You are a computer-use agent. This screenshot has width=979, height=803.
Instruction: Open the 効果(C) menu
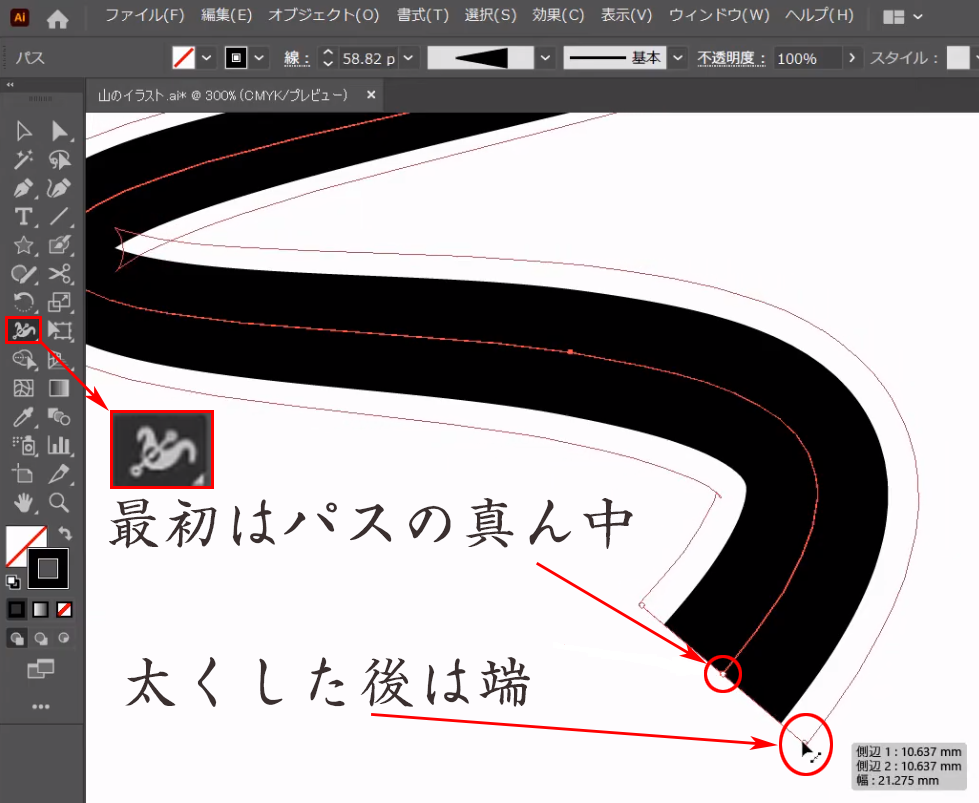558,16
